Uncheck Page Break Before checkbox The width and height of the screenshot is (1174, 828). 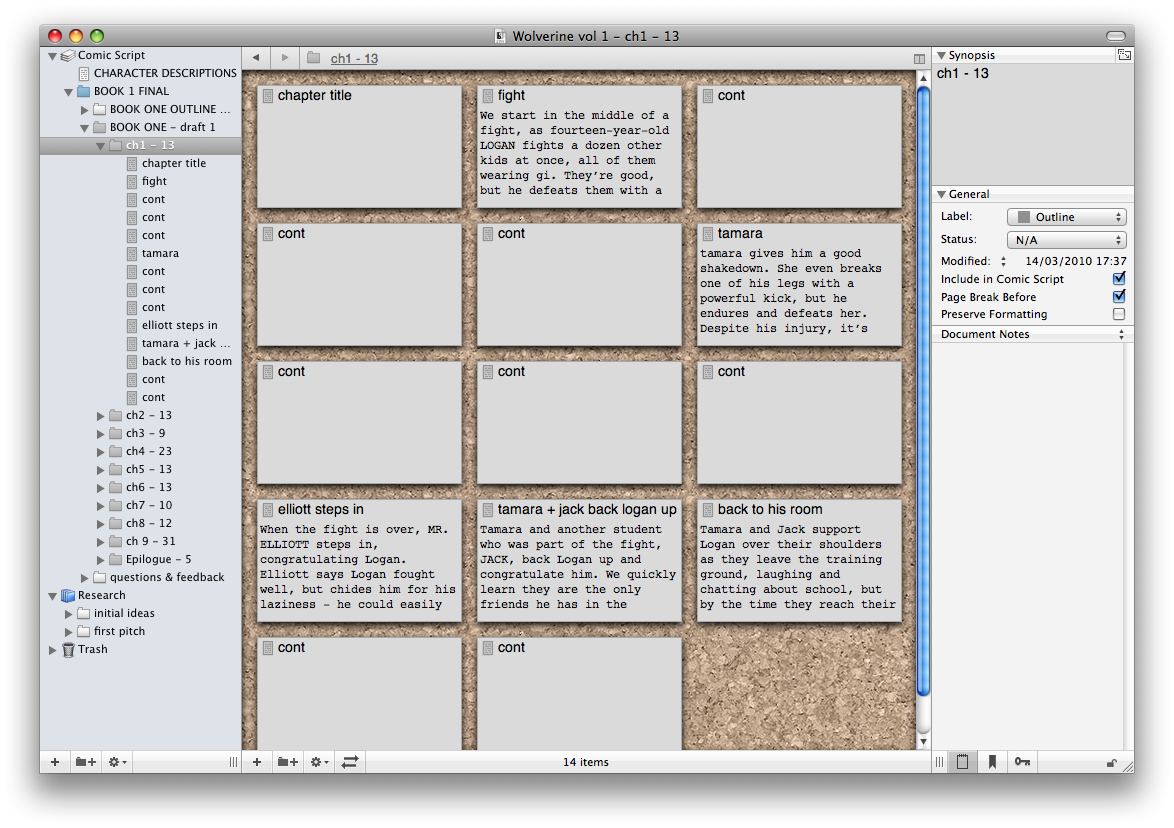point(1119,297)
